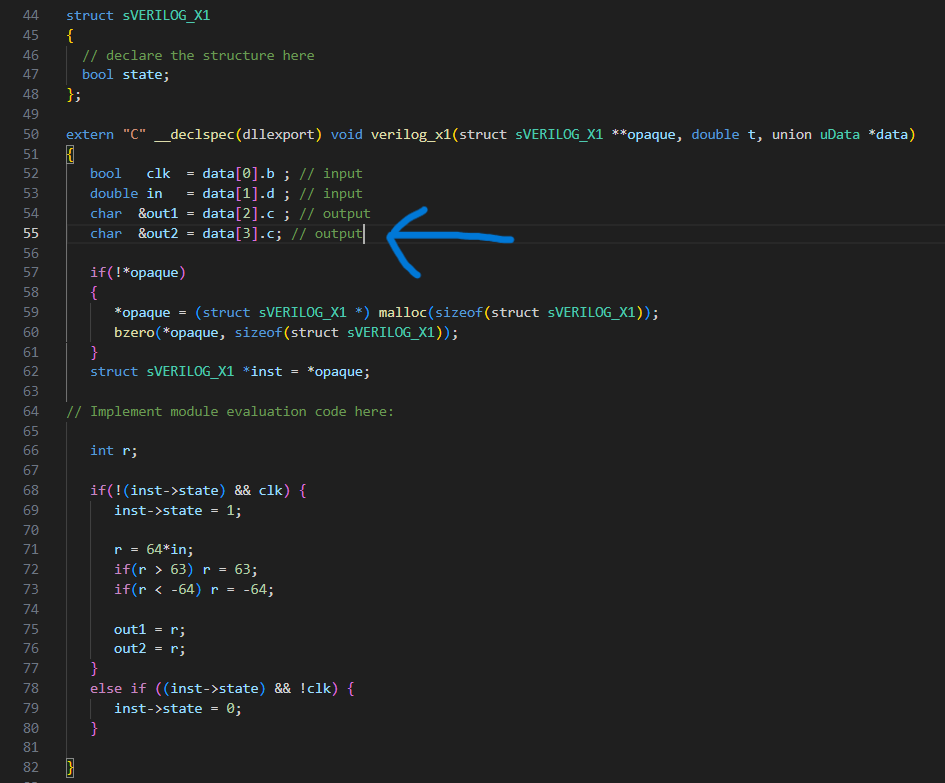
Task: Click 'uData' type in function signature
Action: [x=840, y=134]
